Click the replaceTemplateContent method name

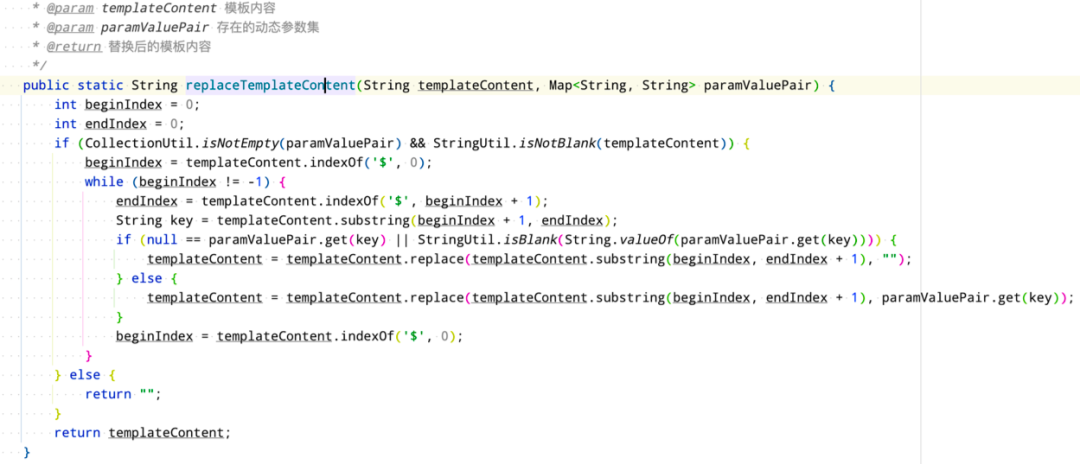pos(270,85)
